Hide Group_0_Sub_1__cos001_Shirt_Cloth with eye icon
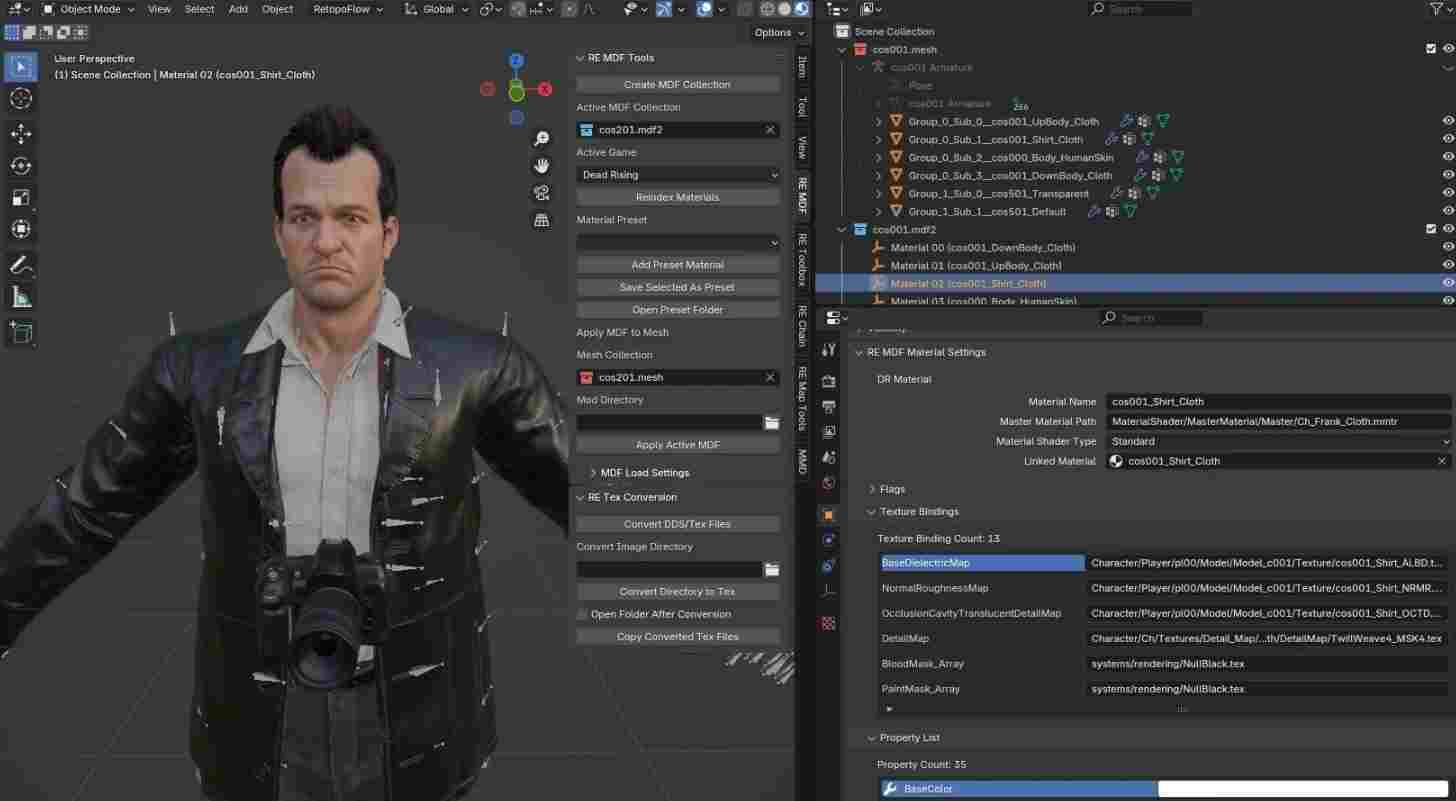 (1448, 139)
